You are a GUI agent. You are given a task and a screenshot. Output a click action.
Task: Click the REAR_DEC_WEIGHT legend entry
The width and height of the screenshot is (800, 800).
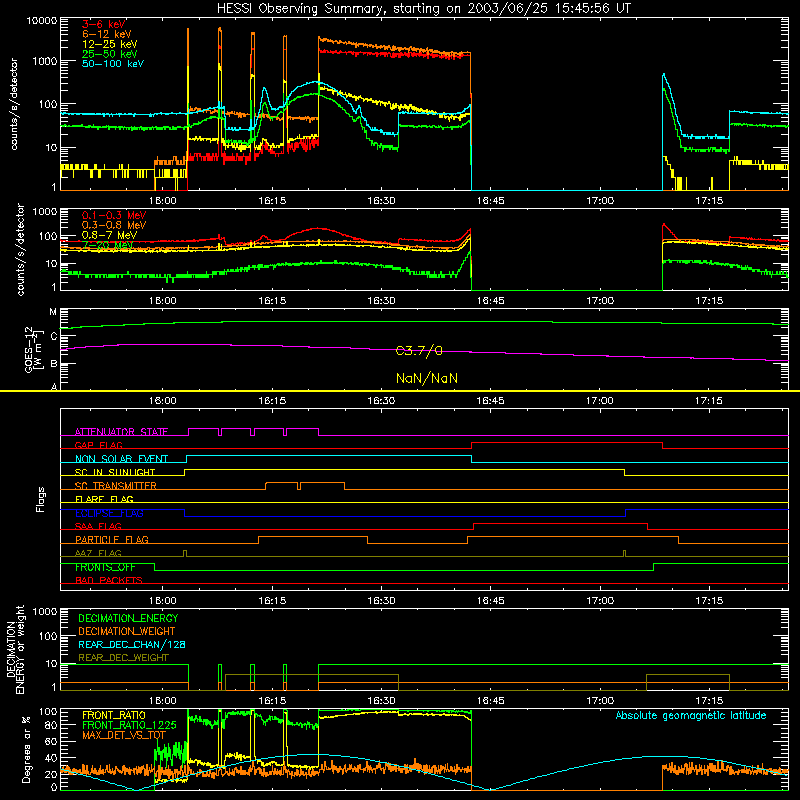point(123,658)
